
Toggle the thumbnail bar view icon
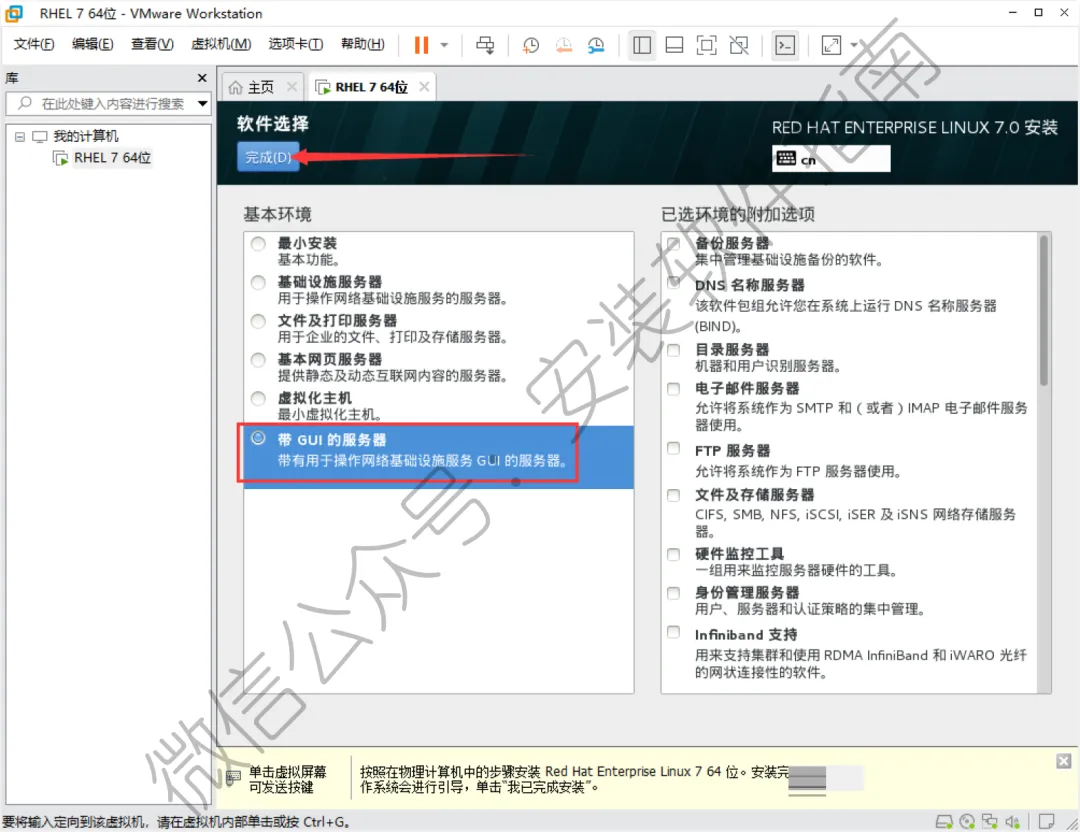(674, 45)
